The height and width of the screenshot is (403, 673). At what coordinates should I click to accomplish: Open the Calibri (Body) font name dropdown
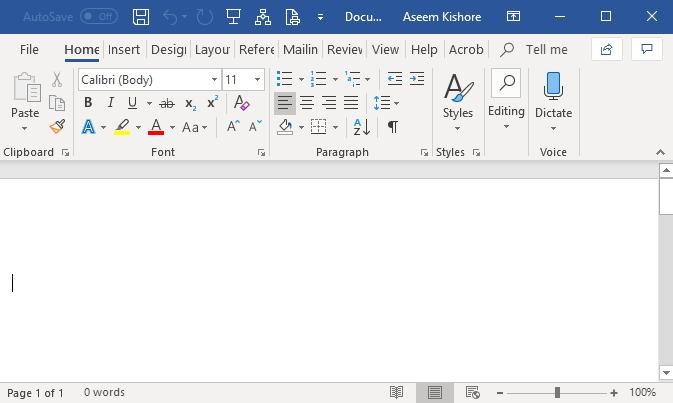[214, 80]
